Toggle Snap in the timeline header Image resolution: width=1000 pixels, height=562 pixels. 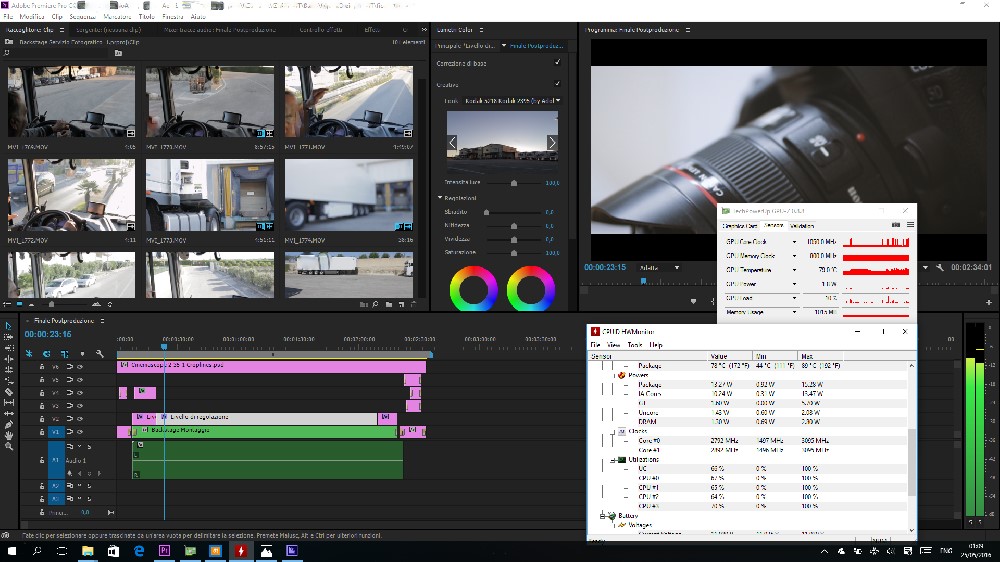(47, 353)
